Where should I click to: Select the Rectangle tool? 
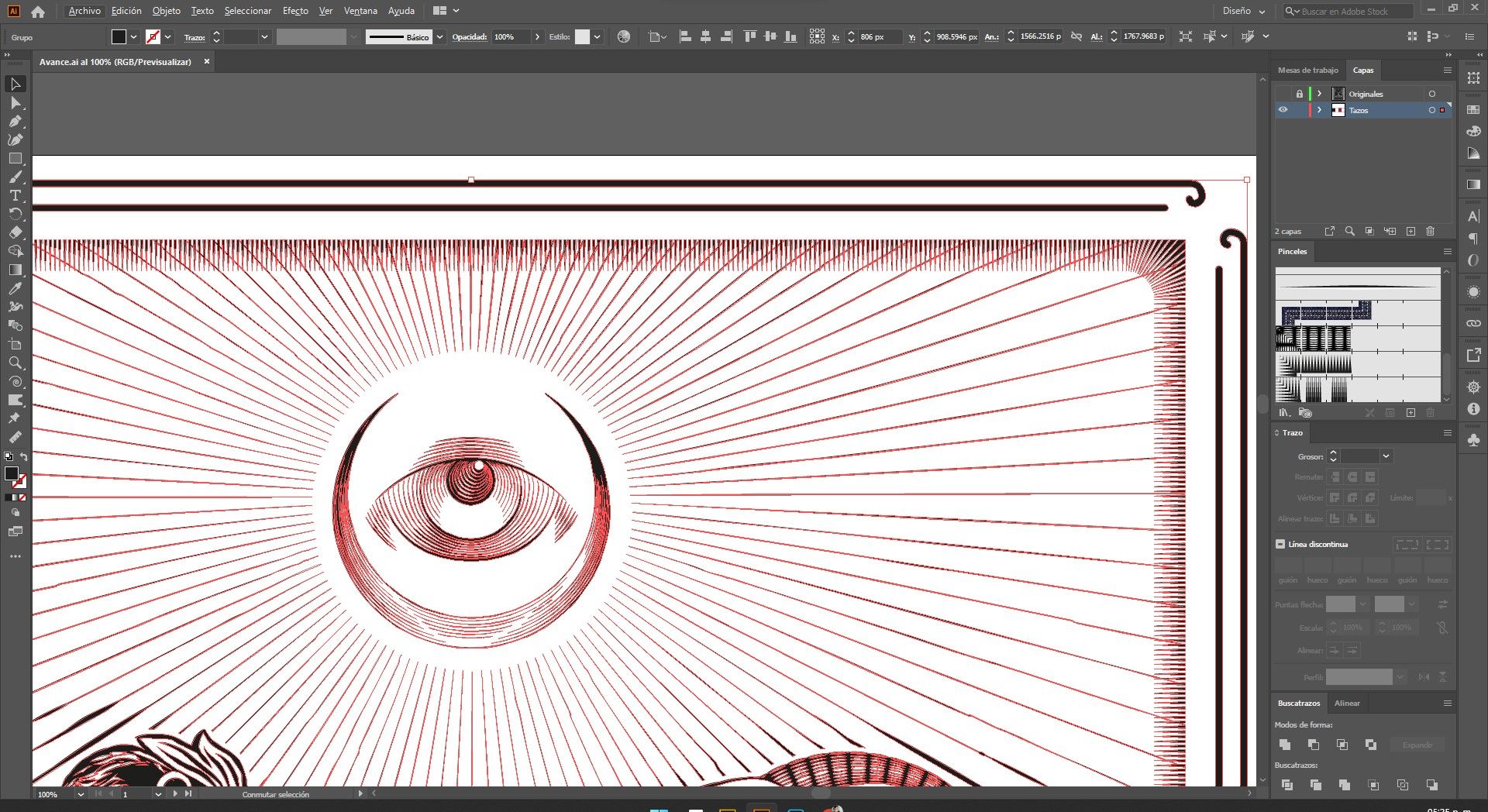coord(15,158)
